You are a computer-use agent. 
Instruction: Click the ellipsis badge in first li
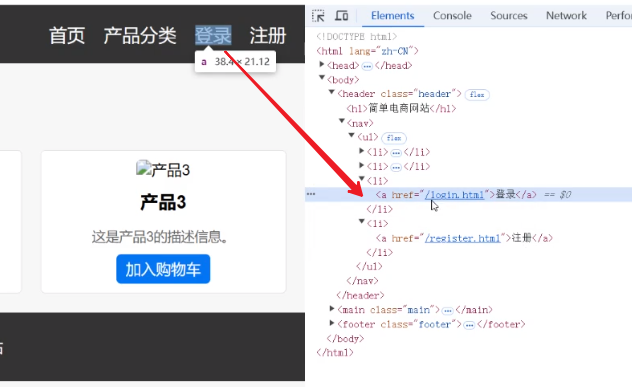[x=396, y=153]
